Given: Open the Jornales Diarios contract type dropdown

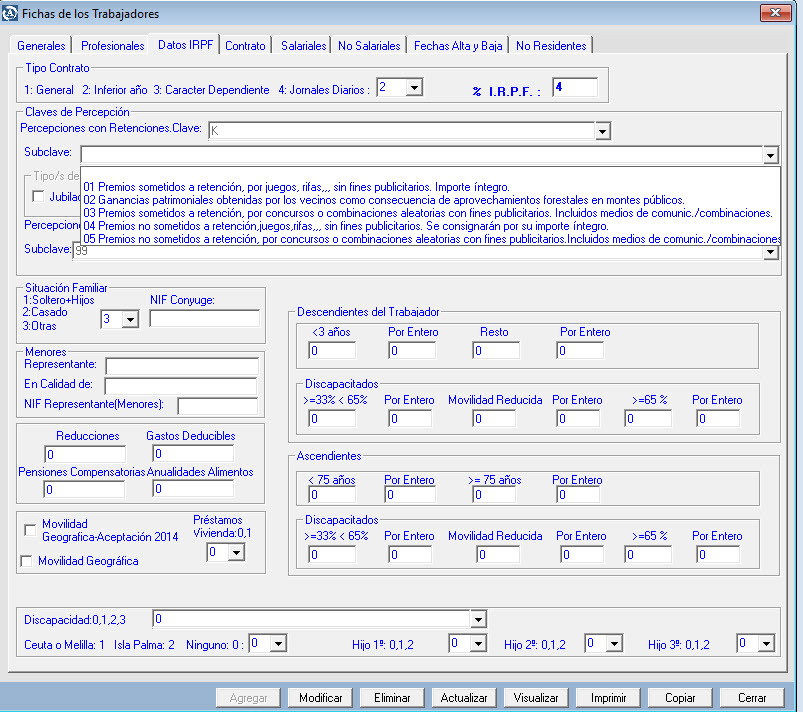Looking at the screenshot, I should [414, 88].
